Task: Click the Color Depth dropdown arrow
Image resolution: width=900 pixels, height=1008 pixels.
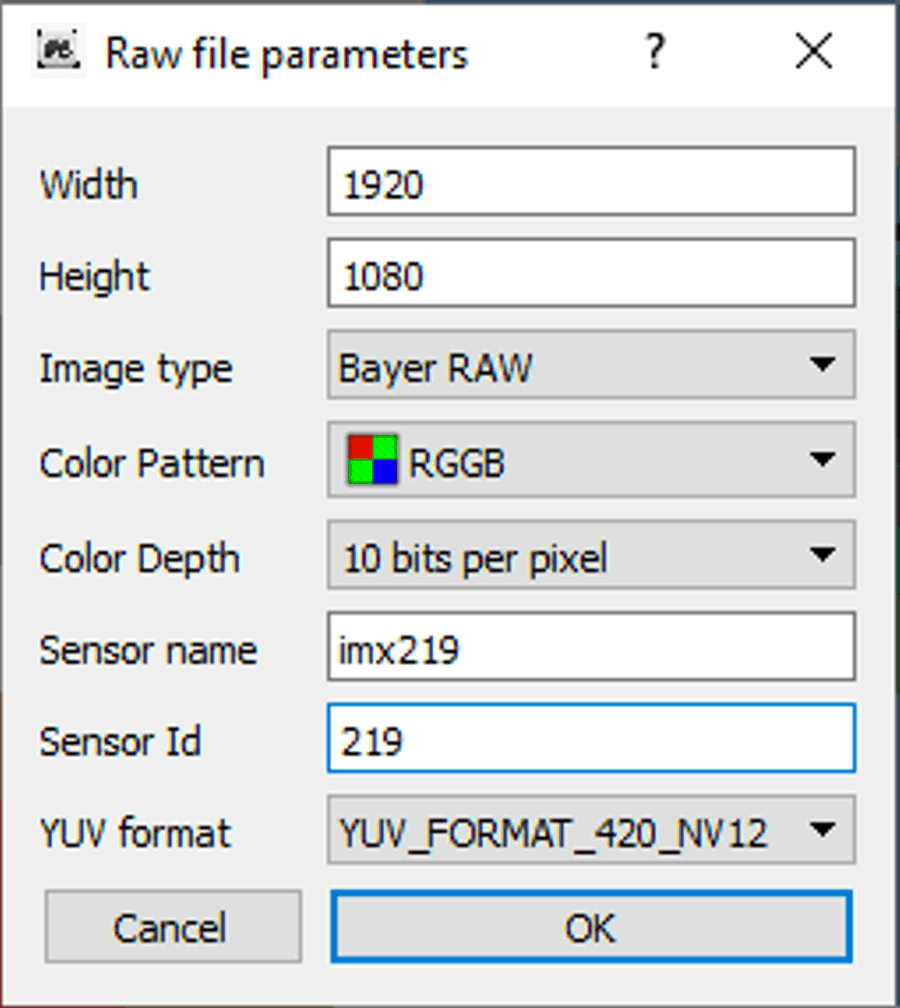Action: (822, 555)
